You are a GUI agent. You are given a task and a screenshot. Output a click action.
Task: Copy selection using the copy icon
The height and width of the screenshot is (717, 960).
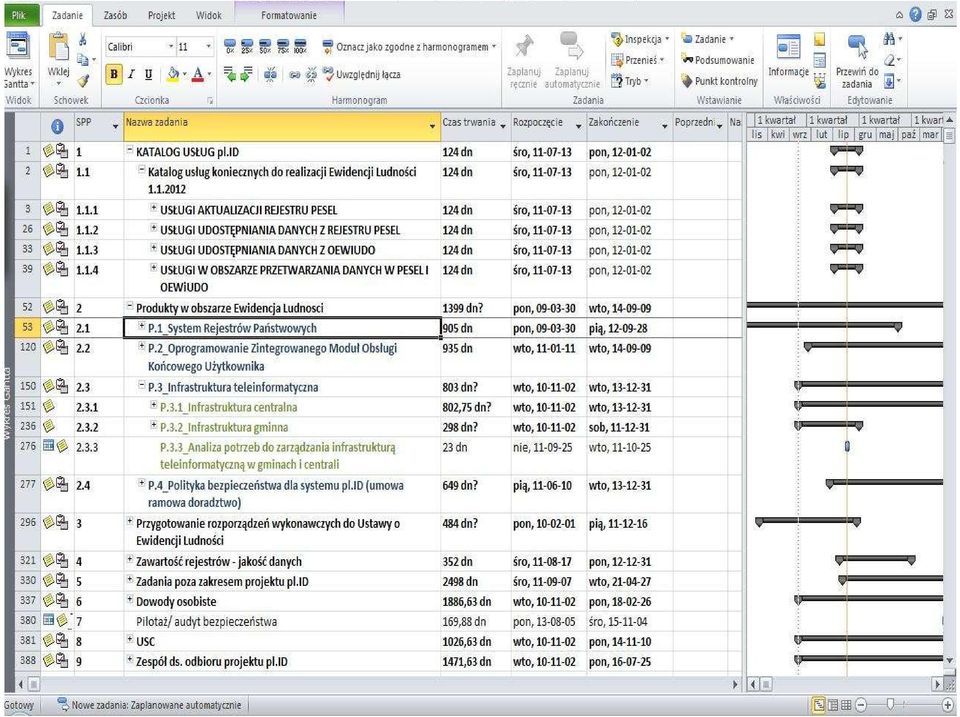click(83, 59)
